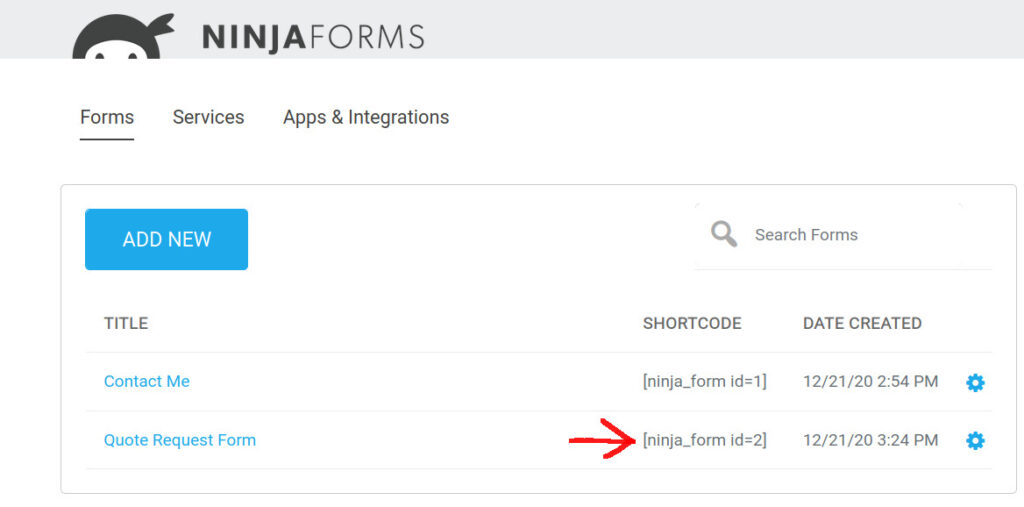Sort by DATE CREATED column header
This screenshot has height=507, width=1024.
point(862,323)
